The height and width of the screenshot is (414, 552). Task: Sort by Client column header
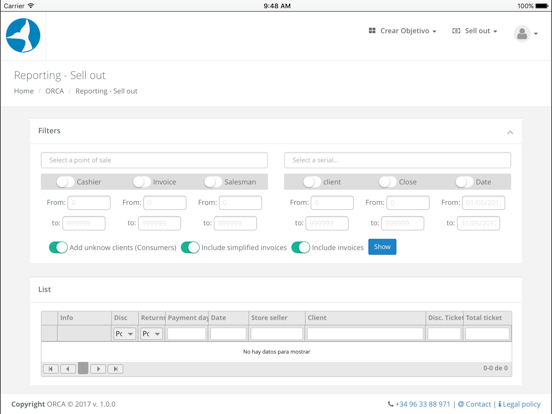pos(365,318)
